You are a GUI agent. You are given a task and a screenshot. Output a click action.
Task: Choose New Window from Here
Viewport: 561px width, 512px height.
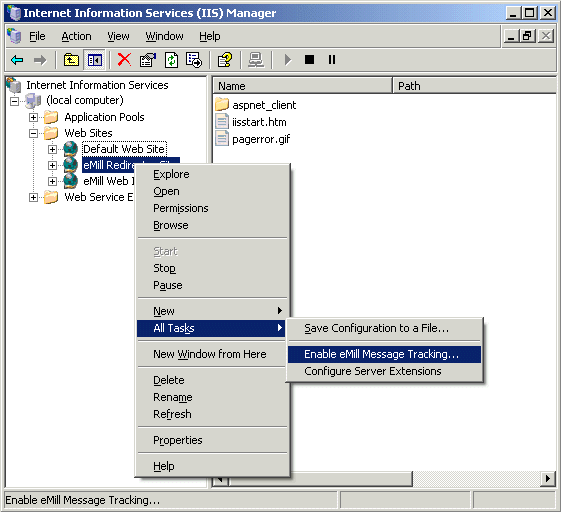click(212, 354)
